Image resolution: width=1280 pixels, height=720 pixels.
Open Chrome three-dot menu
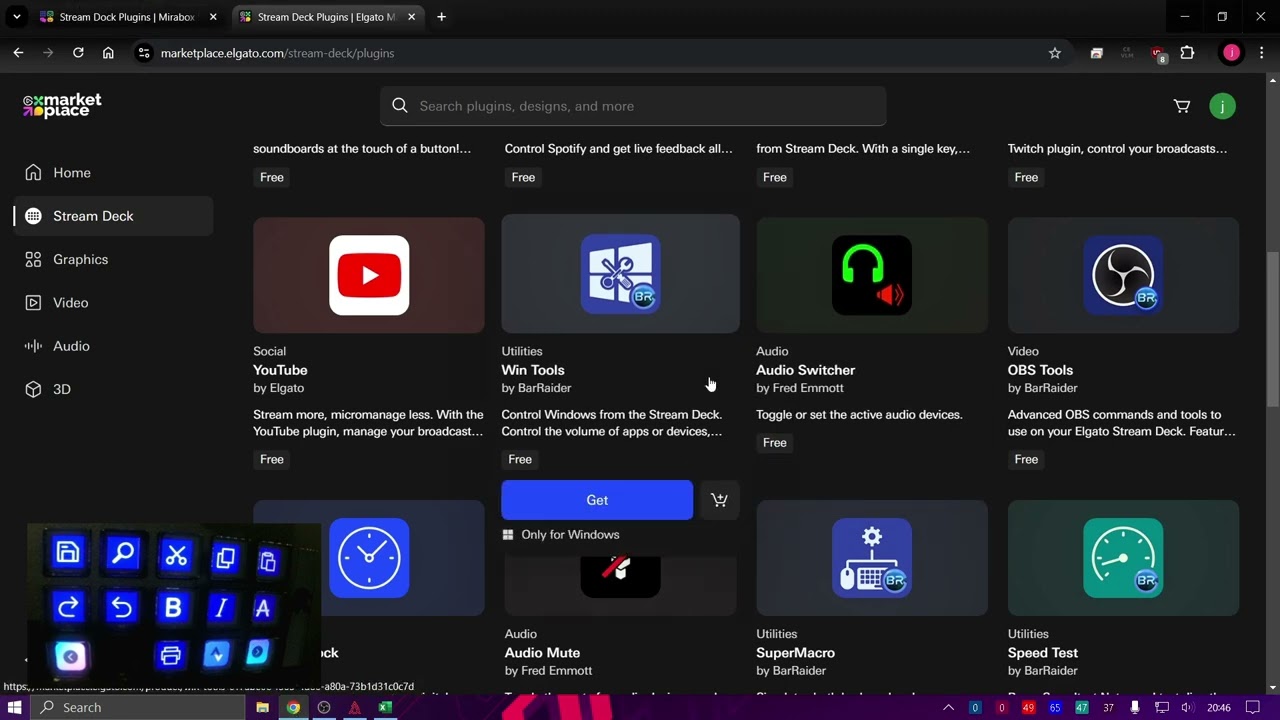point(1261,53)
